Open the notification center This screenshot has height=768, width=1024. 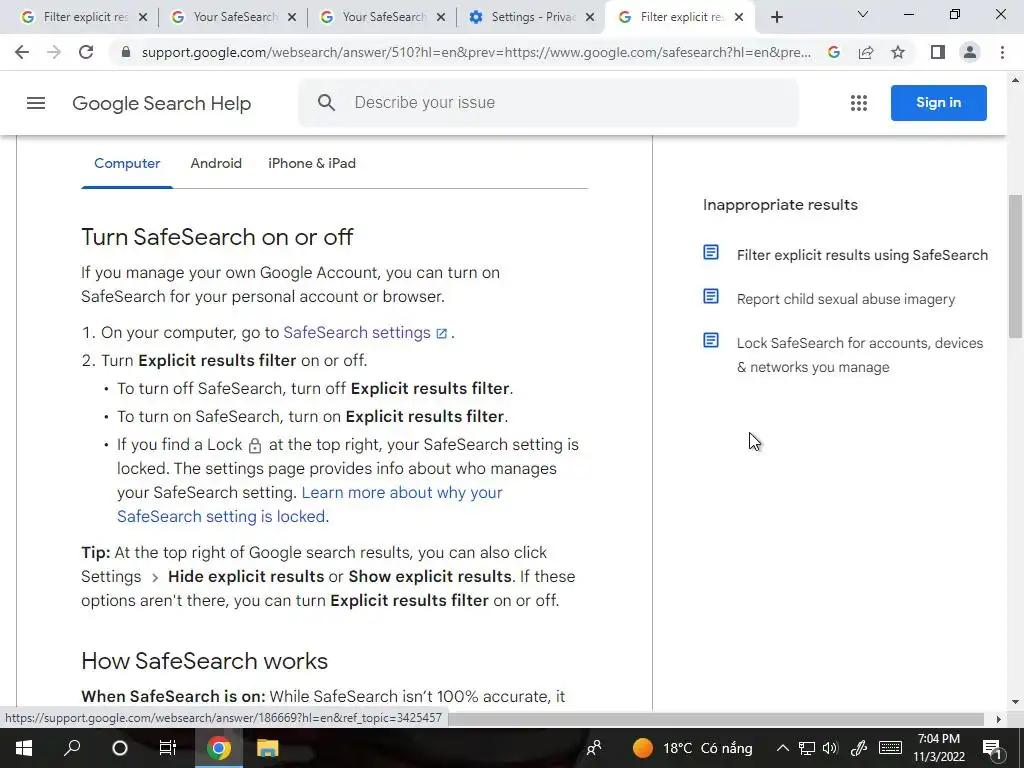click(992, 748)
